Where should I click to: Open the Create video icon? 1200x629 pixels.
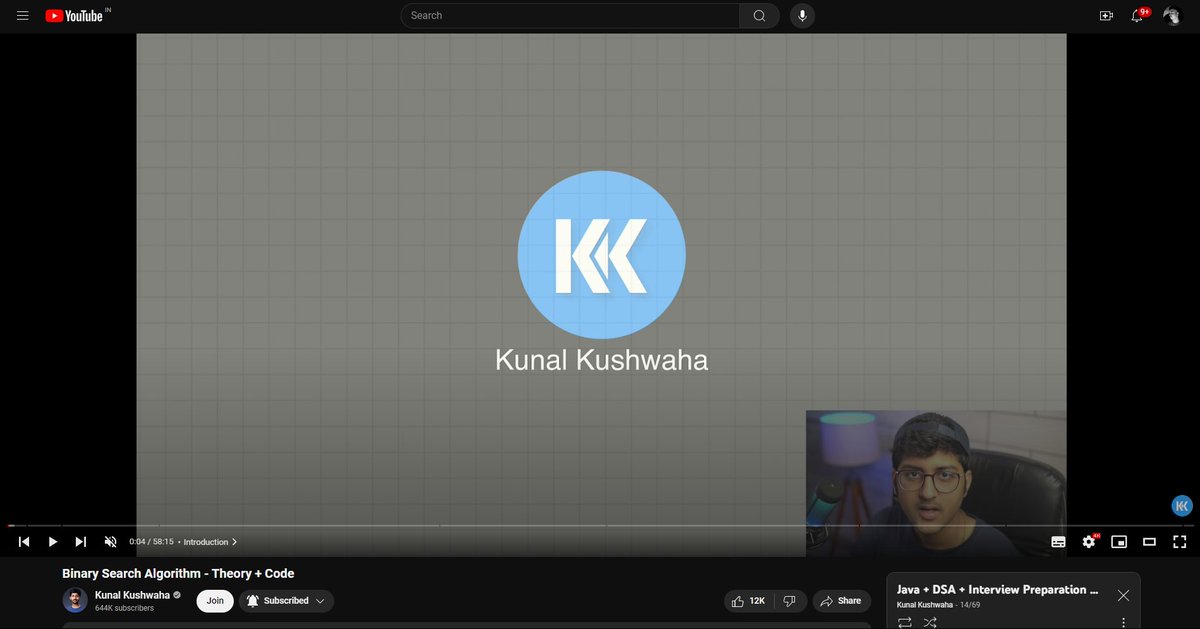pyautogui.click(x=1106, y=16)
